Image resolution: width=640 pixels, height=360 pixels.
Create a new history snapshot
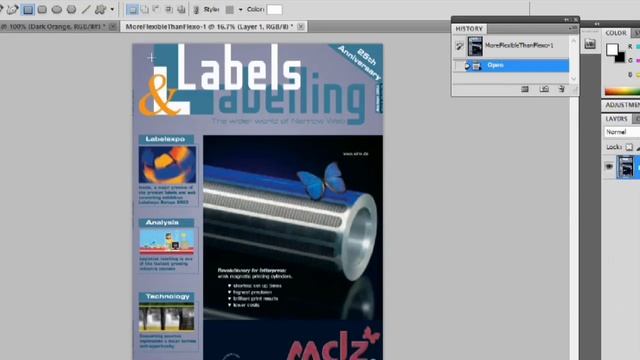coord(544,89)
